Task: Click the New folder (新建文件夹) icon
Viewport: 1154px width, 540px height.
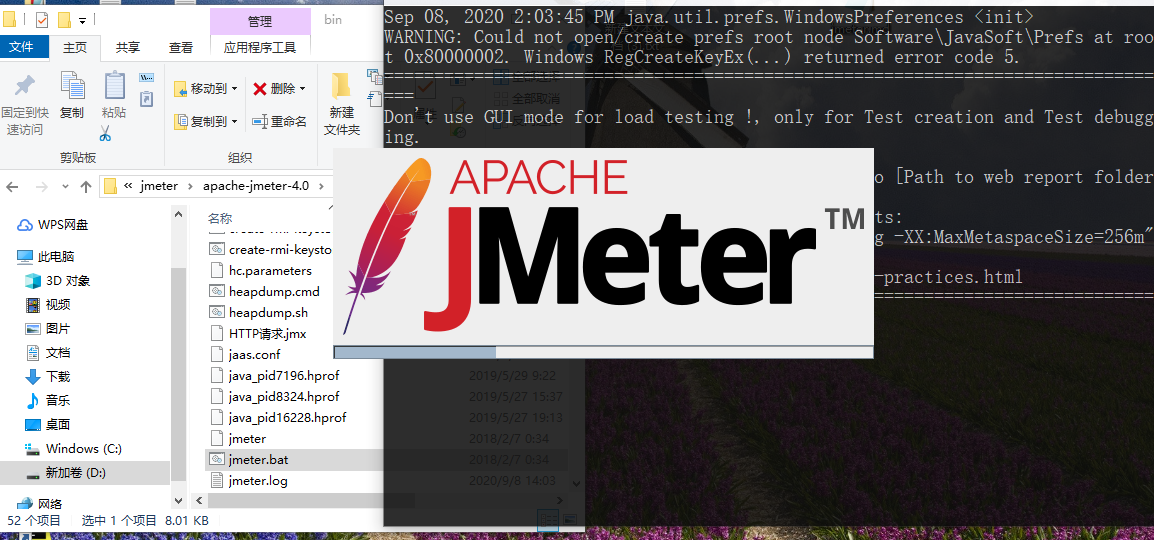Action: point(341,86)
